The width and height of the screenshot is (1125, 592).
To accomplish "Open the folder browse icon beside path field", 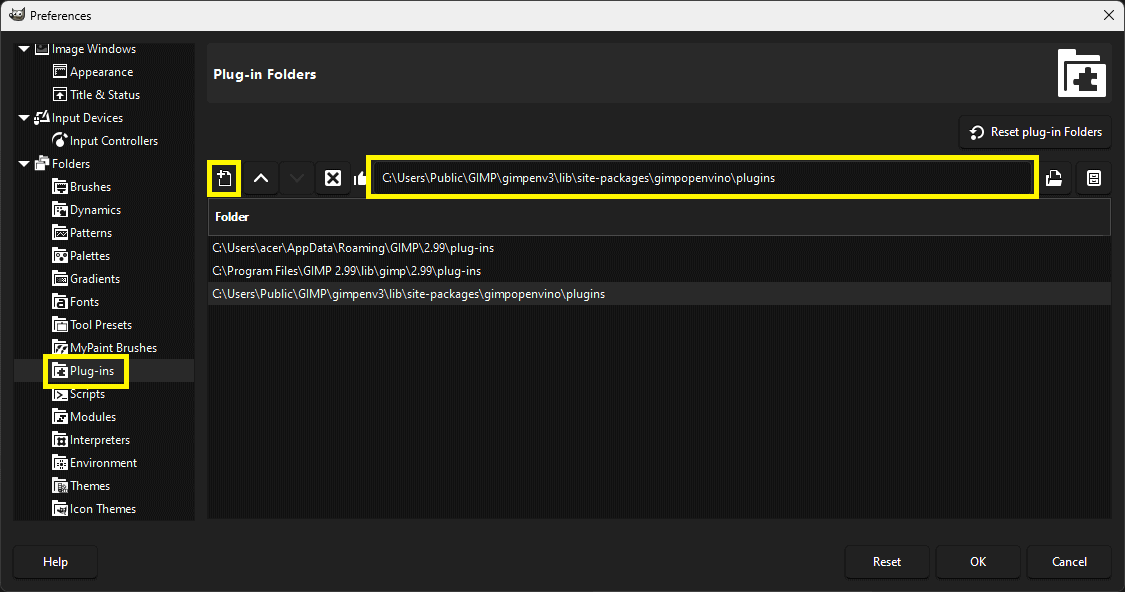I will (x=1053, y=178).
